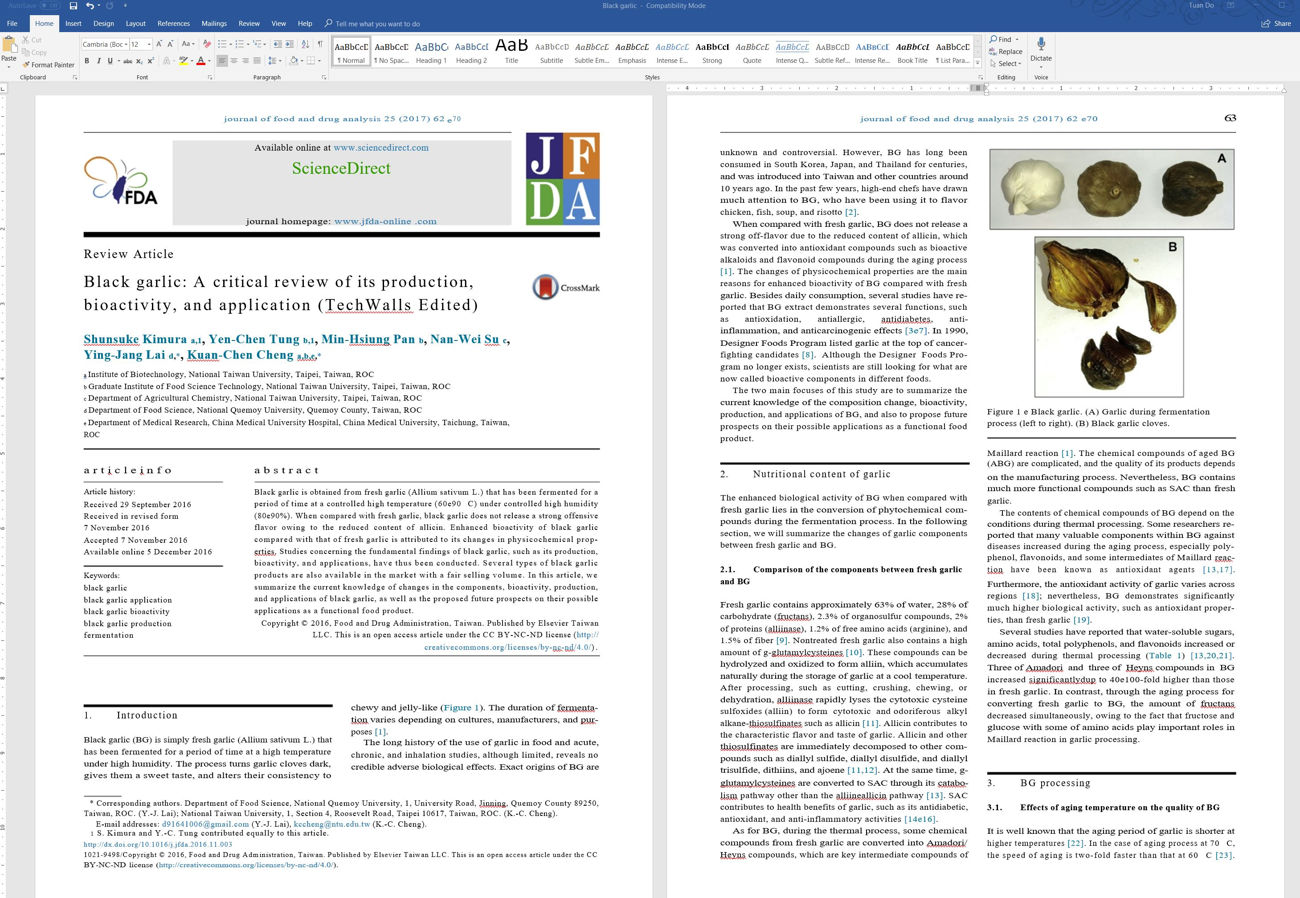
Task: Click the Find magnifier button
Action: tap(1002, 40)
